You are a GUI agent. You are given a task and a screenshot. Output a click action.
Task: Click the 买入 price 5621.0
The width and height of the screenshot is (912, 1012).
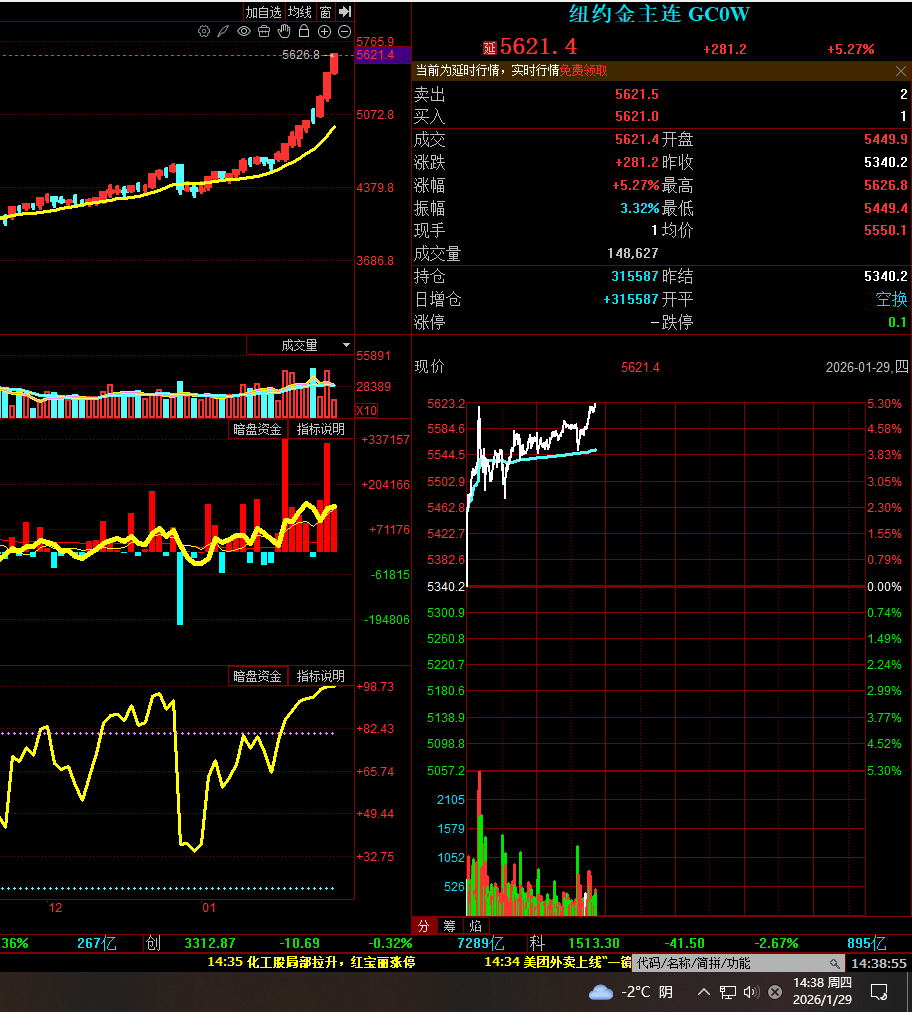pyautogui.click(x=636, y=116)
